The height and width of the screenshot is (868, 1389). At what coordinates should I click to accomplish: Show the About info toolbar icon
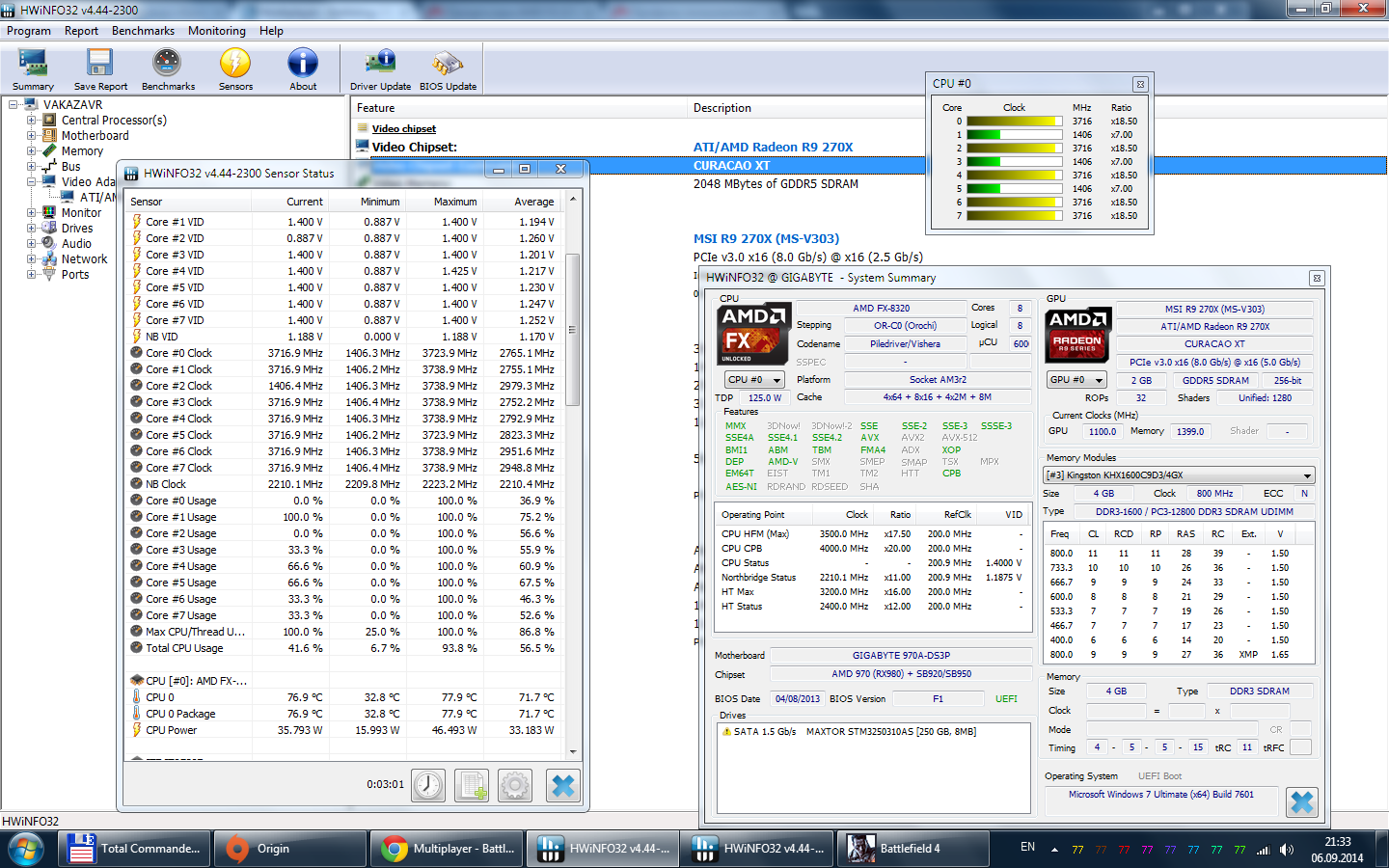click(303, 69)
